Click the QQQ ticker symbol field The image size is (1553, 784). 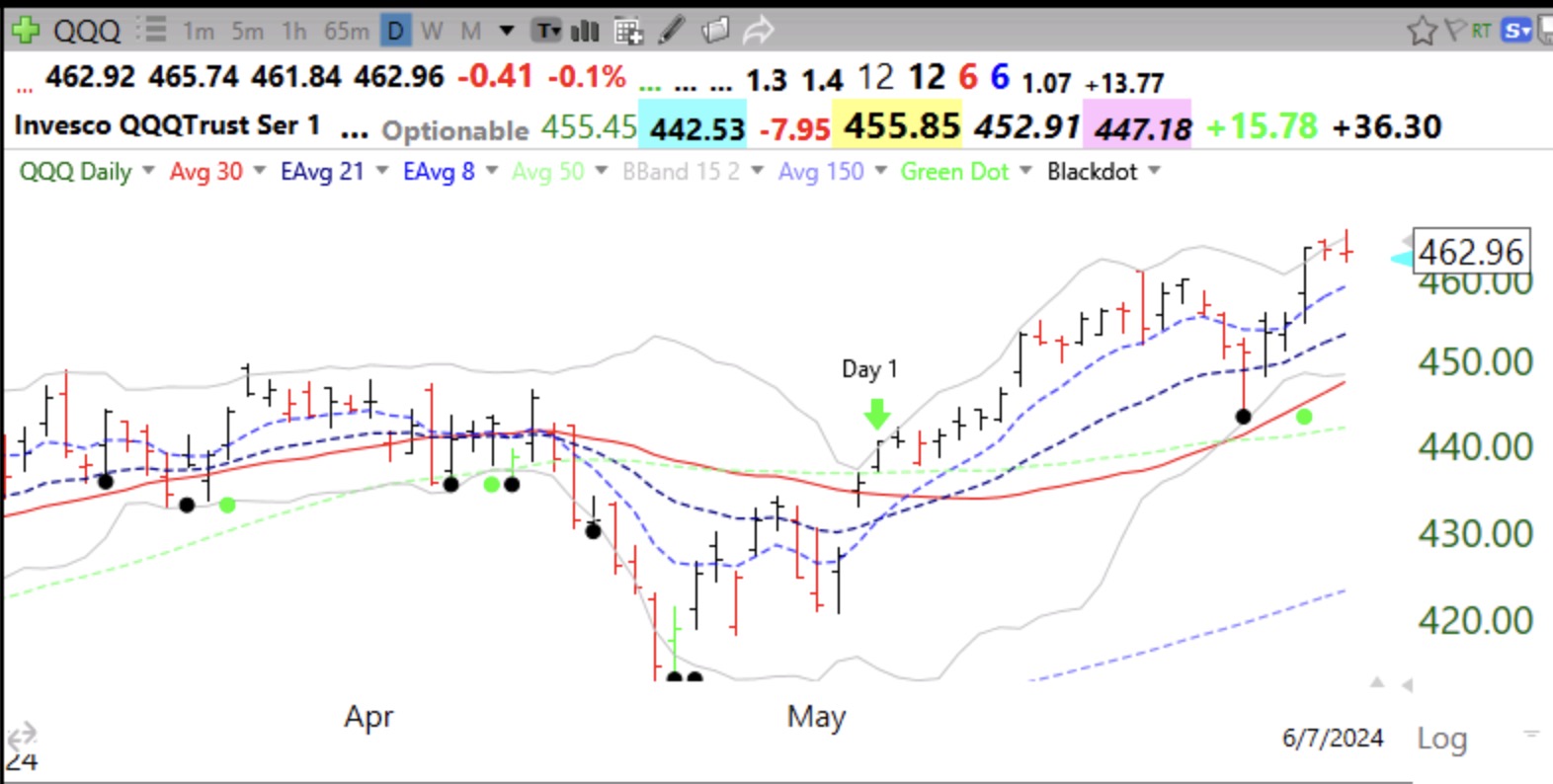point(86,31)
